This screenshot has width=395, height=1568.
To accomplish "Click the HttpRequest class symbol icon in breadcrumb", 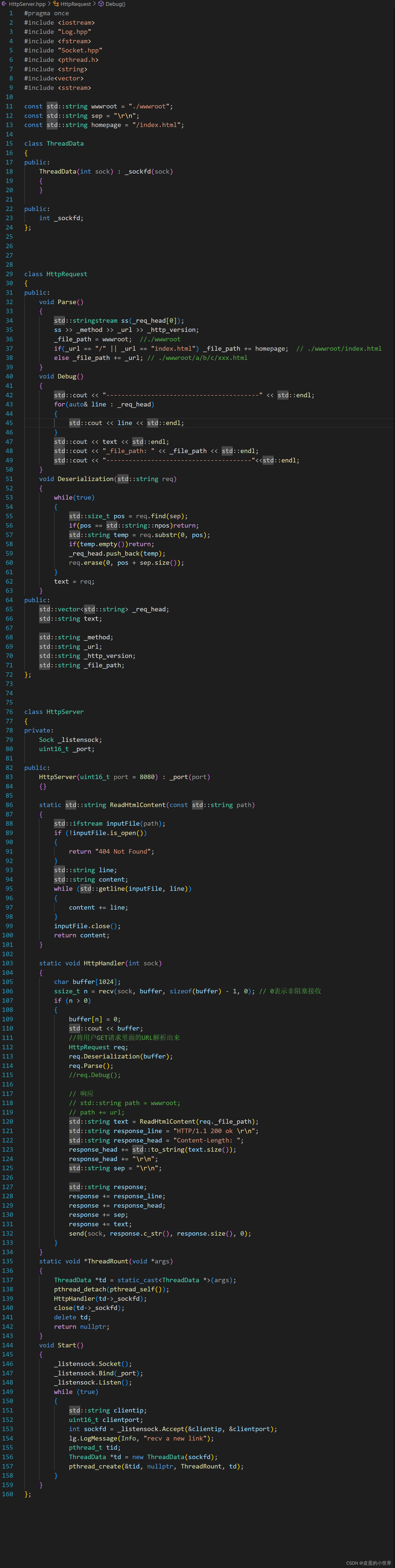I will (x=56, y=4).
